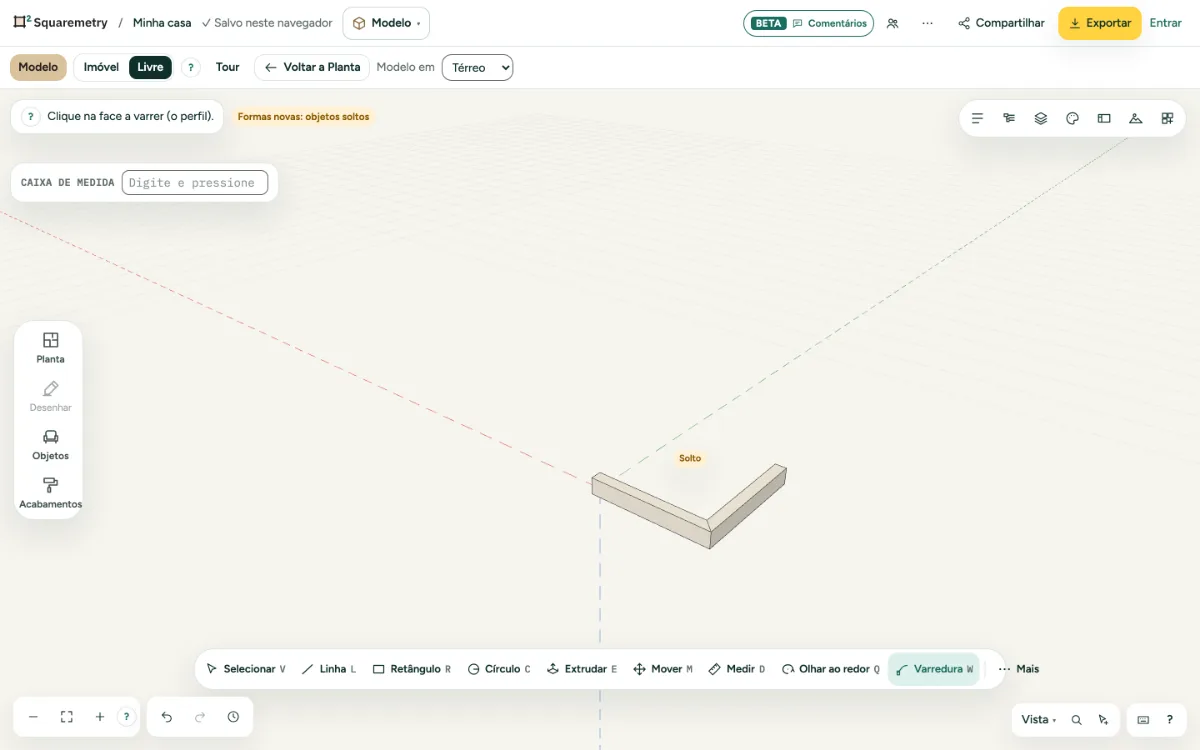Viewport: 1200px width, 750px height.
Task: Click the fit-to-screen frame icon
Action: point(67,717)
